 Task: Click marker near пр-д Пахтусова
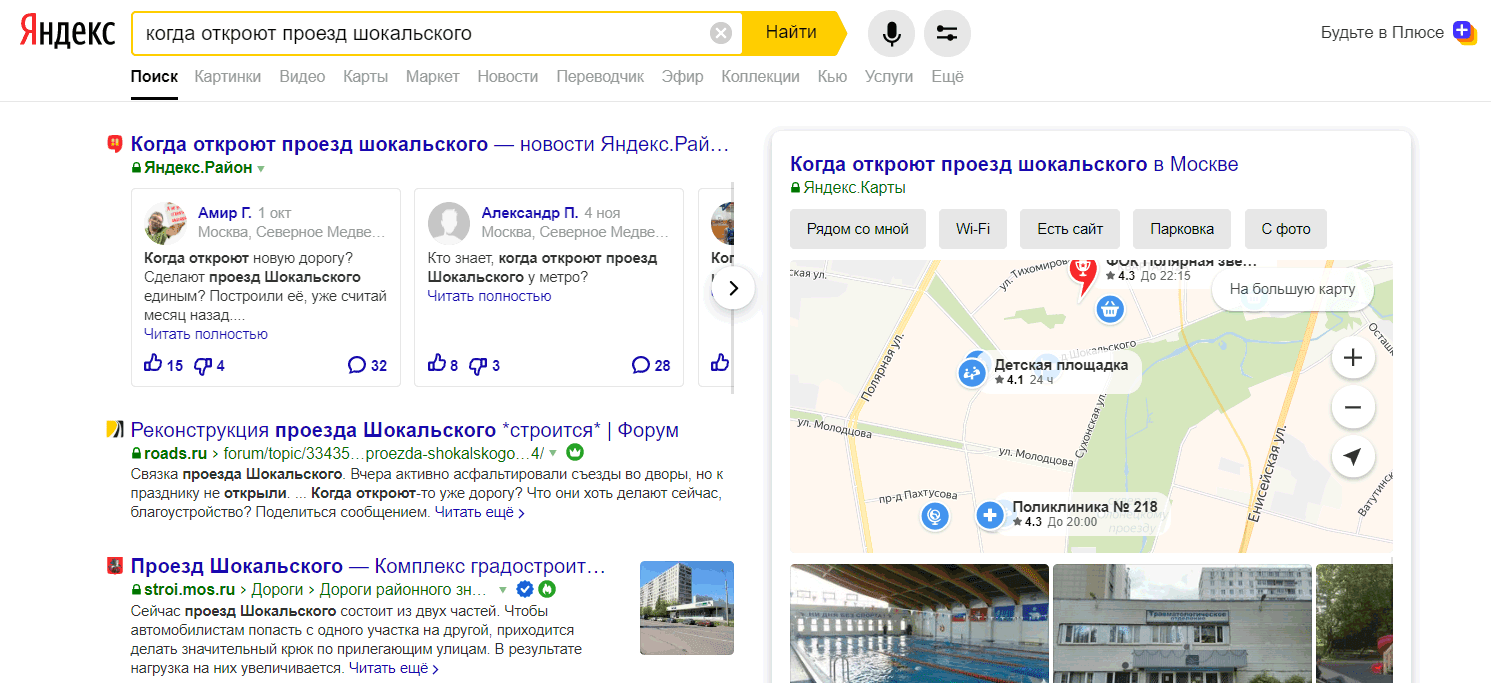coord(934,515)
